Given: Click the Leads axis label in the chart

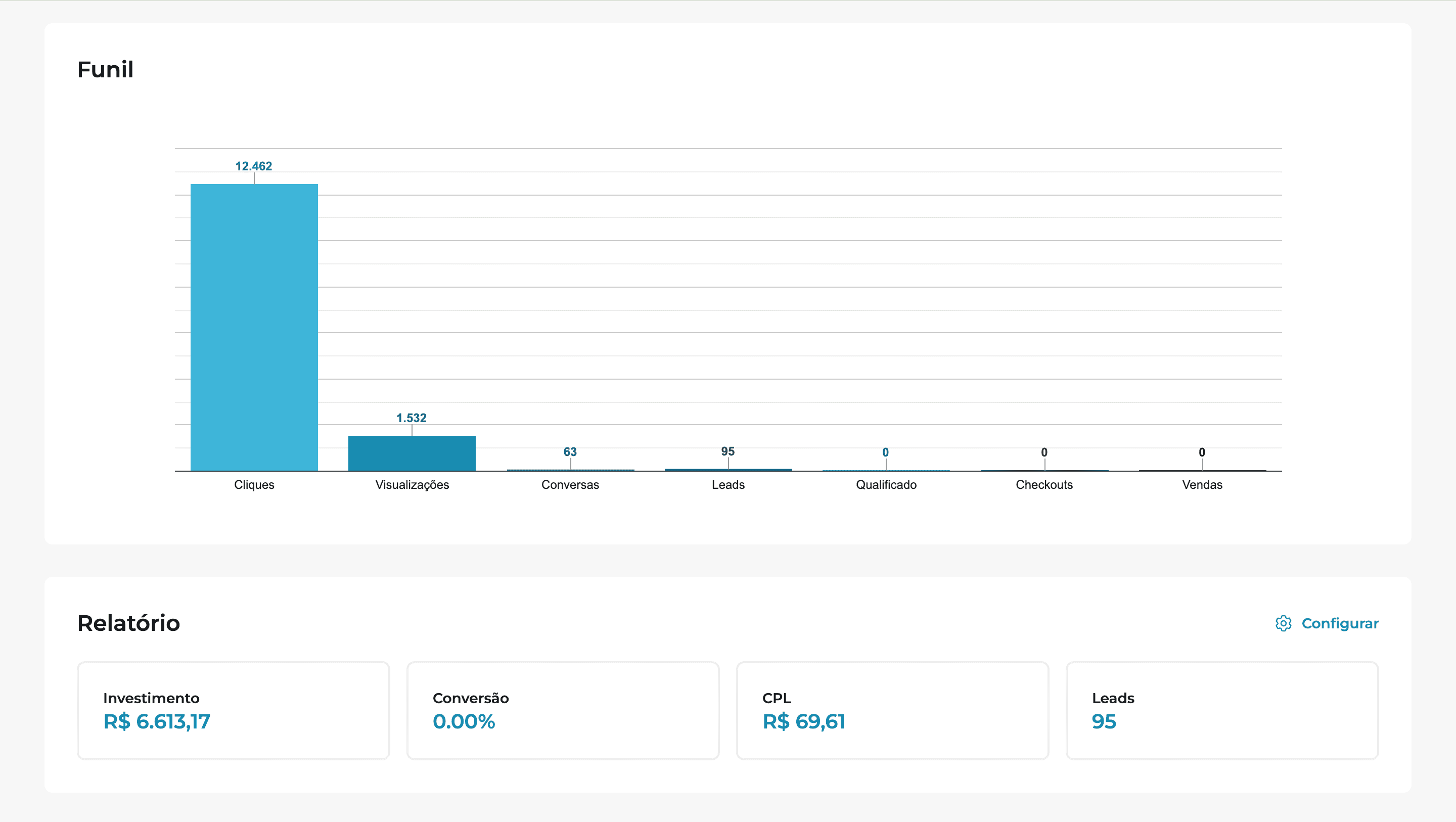Looking at the screenshot, I should [728, 484].
